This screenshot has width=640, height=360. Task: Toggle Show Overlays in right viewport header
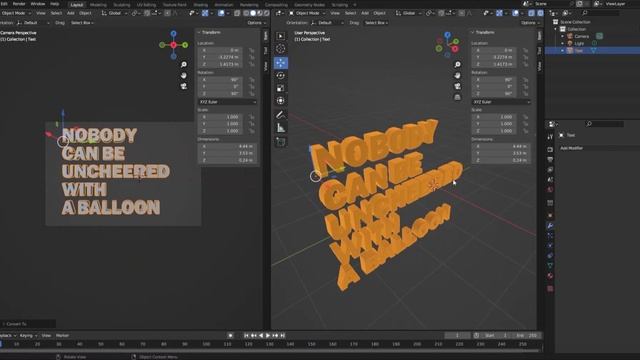[x=516, y=13]
